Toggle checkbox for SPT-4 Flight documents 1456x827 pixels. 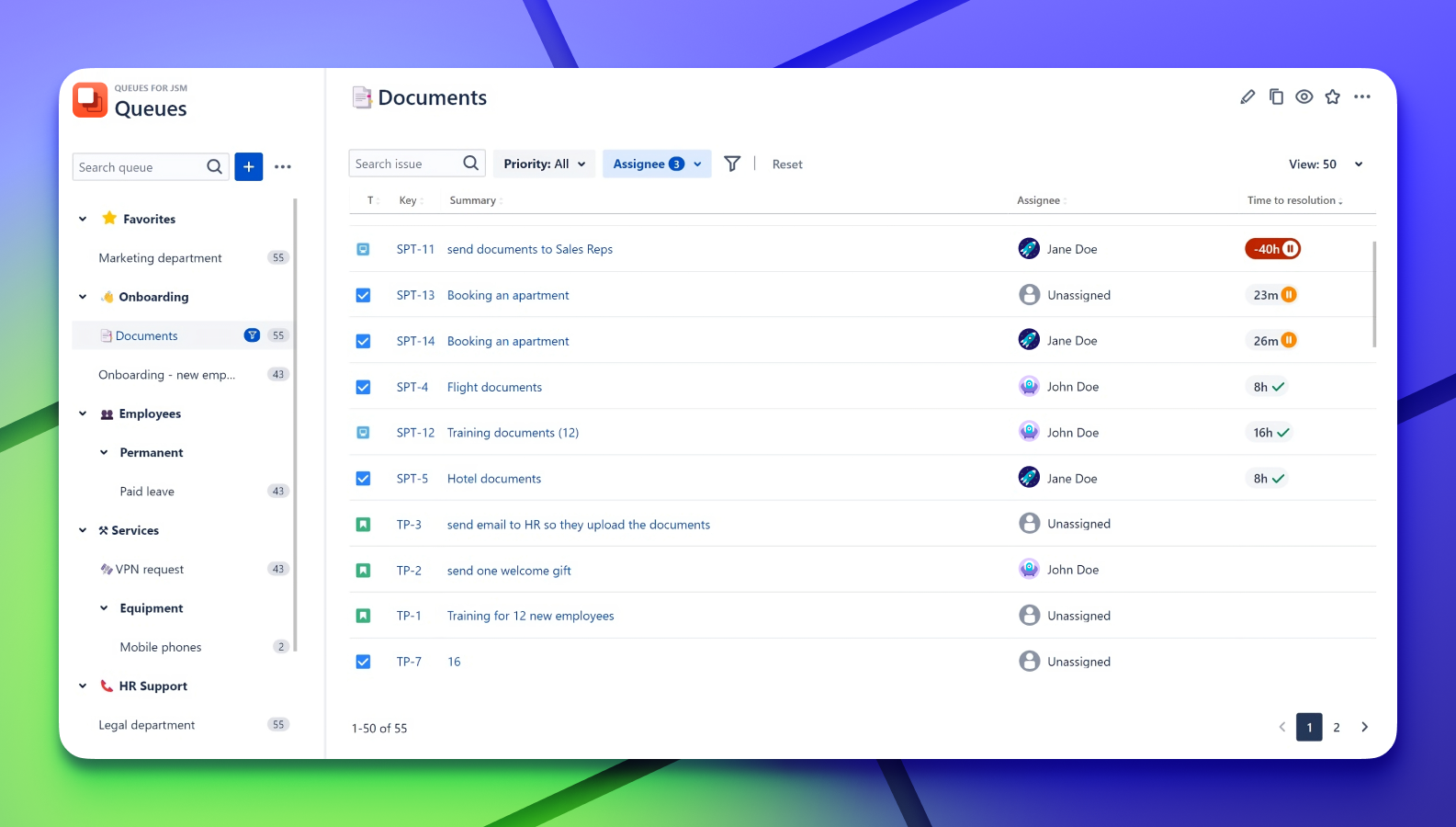point(363,387)
